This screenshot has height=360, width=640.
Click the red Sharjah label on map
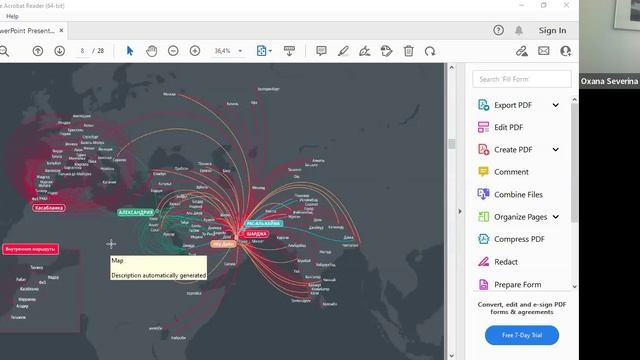click(256, 234)
